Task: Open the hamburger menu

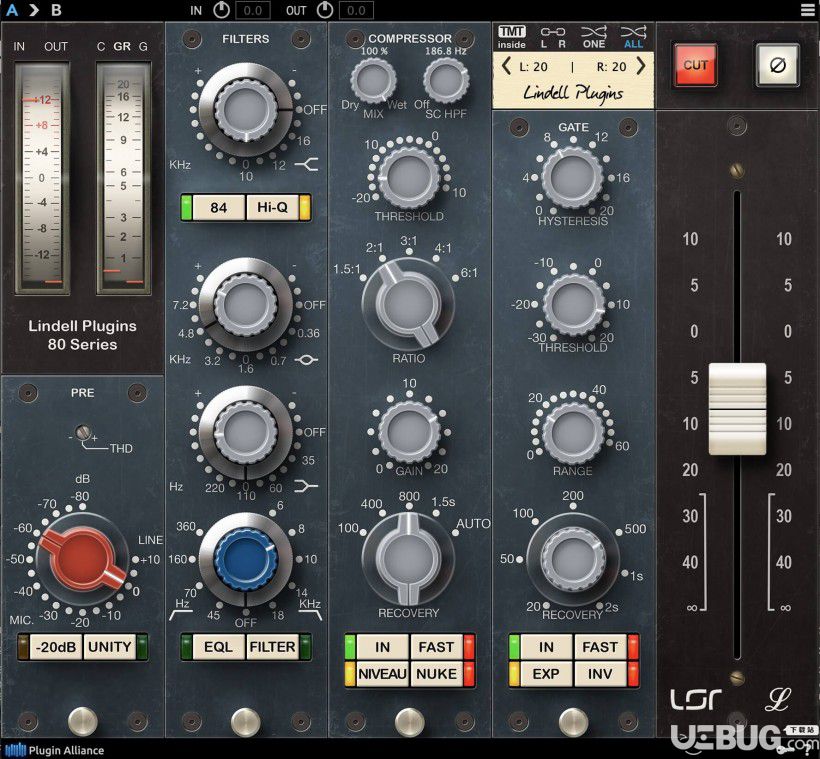Action: [x=808, y=10]
